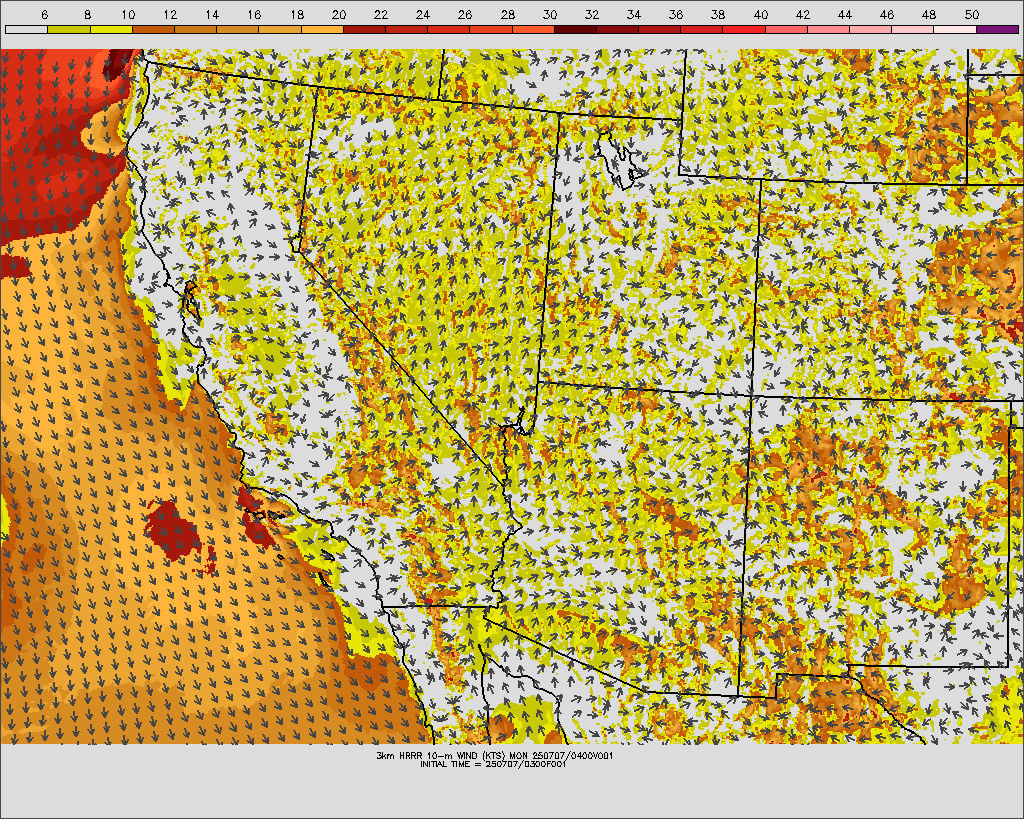
Task: Select the legend label "50"
Action: click(972, 14)
